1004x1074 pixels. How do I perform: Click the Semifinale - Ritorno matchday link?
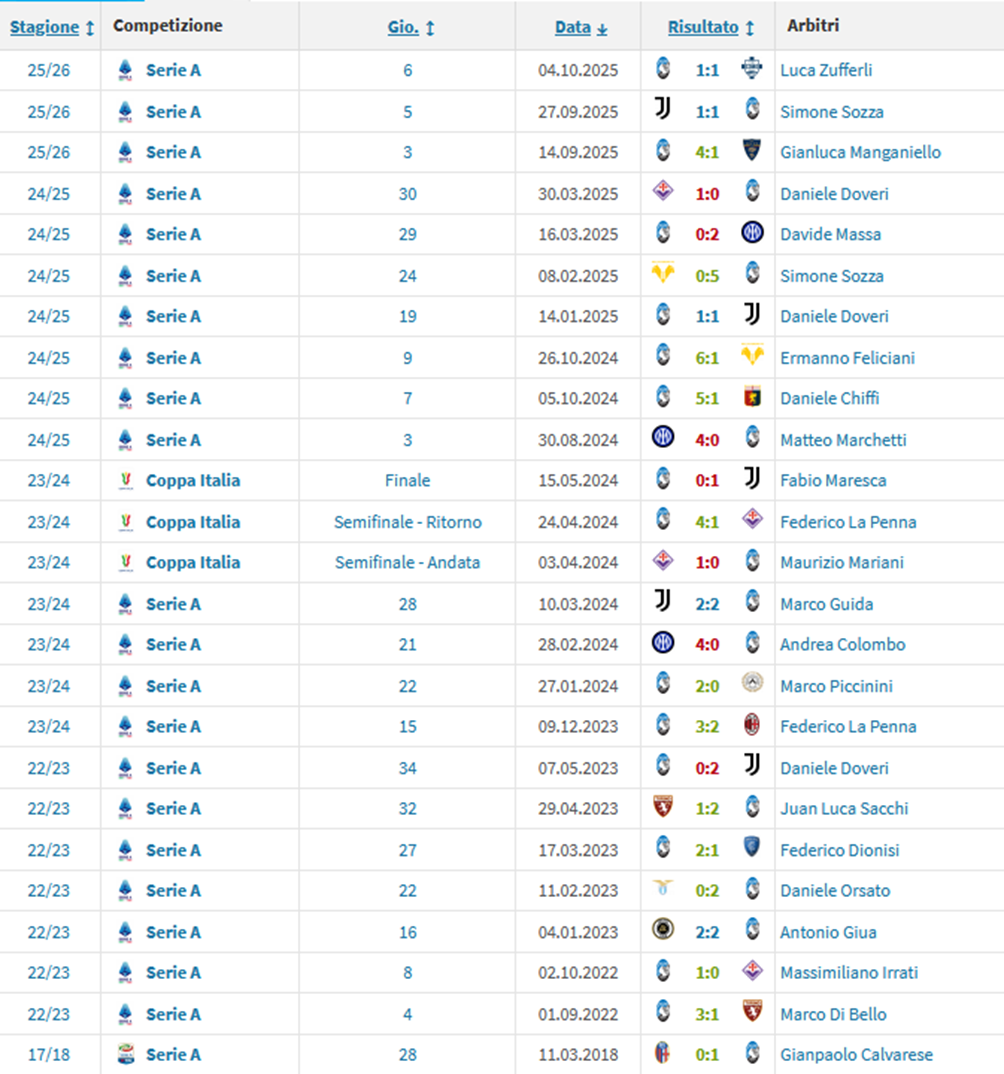pyautogui.click(x=407, y=521)
